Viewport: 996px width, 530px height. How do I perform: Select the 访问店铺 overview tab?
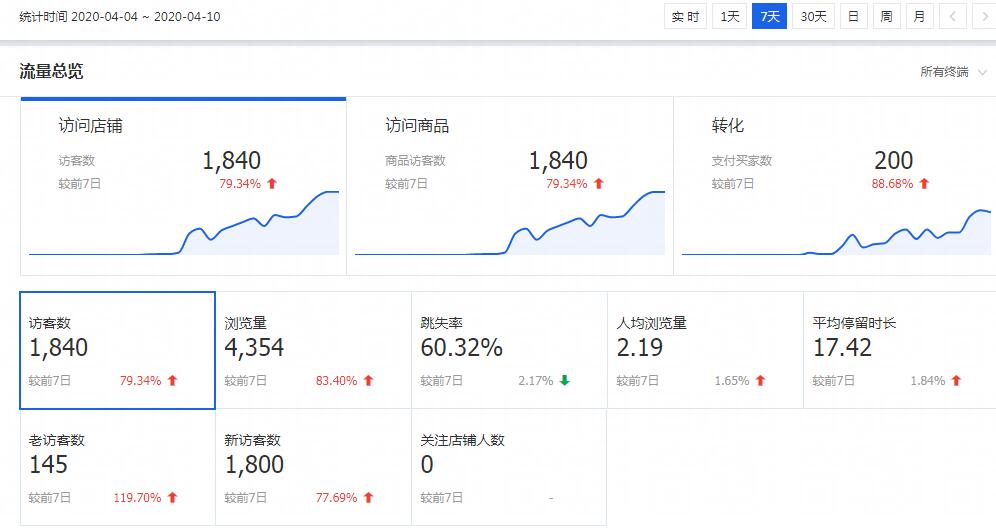[184, 186]
